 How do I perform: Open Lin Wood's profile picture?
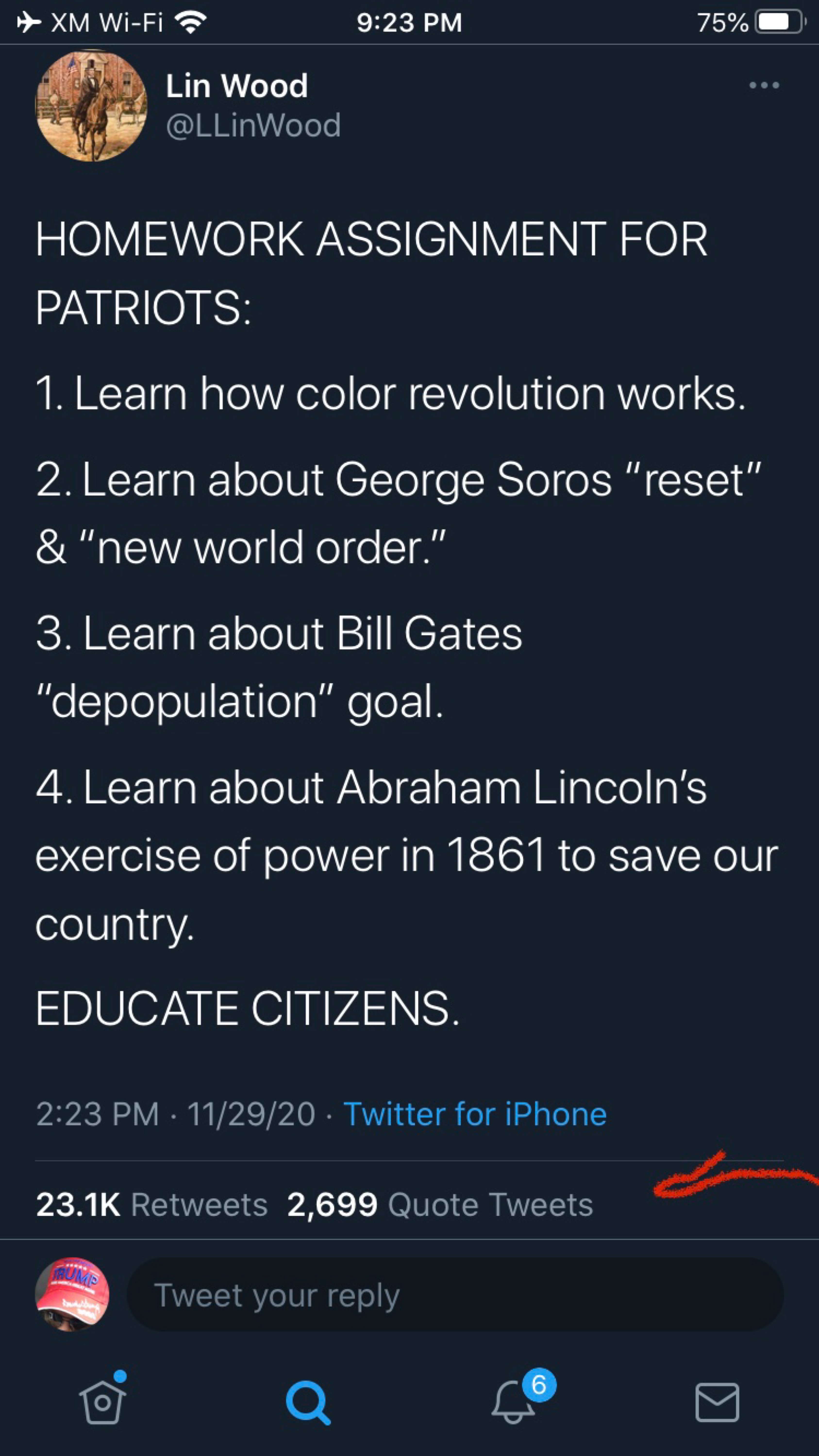point(92,106)
